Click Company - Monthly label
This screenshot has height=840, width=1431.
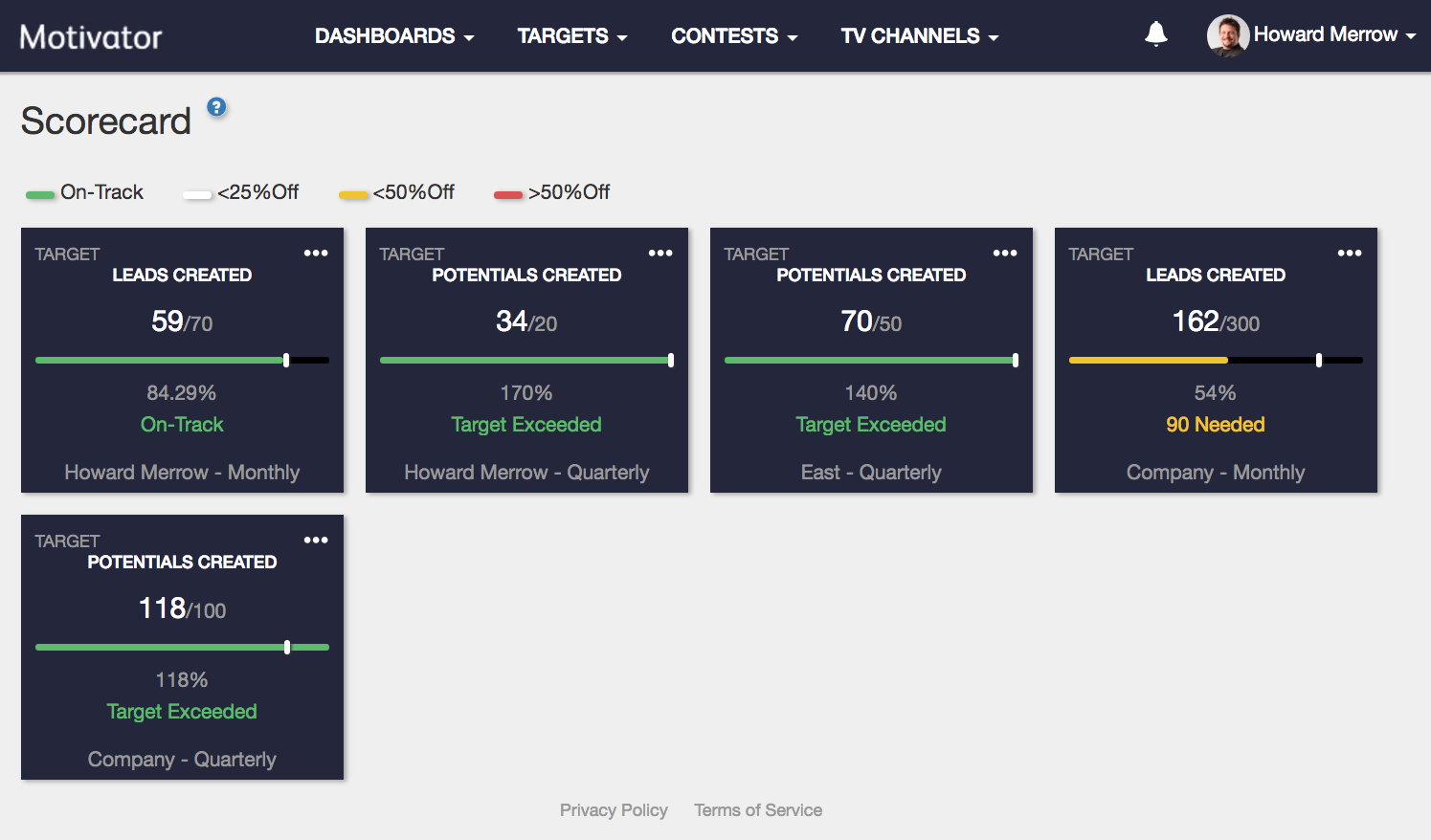[1216, 473]
